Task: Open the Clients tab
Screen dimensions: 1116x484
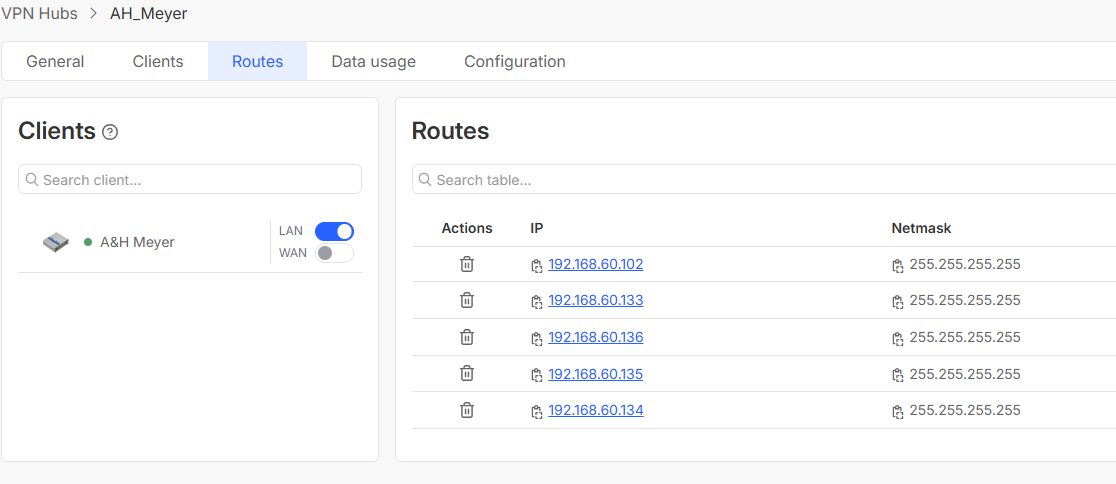Action: click(x=158, y=61)
